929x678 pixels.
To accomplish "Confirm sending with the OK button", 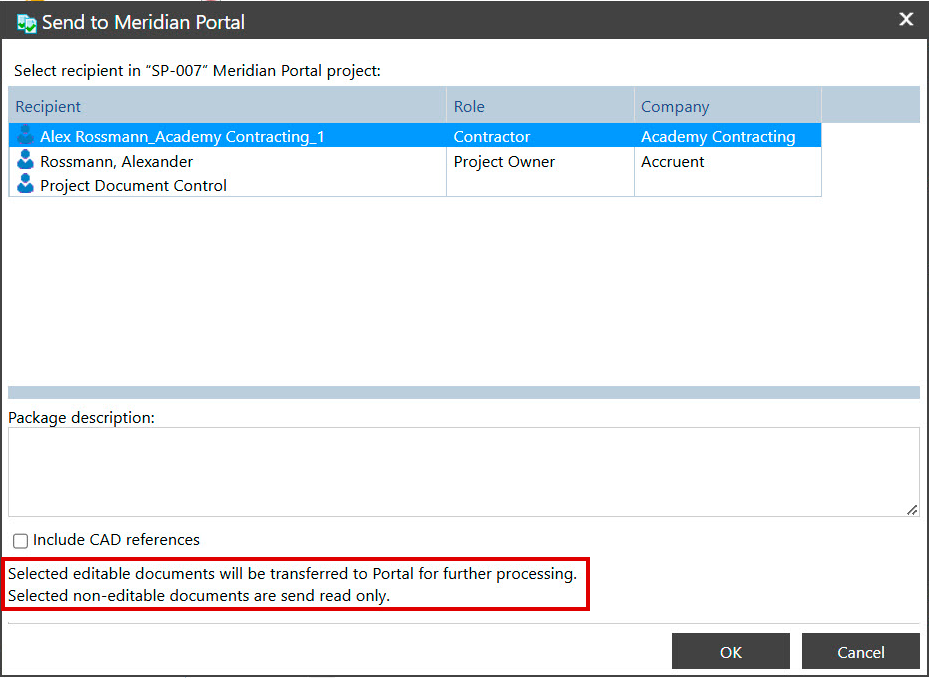I will [x=730, y=651].
